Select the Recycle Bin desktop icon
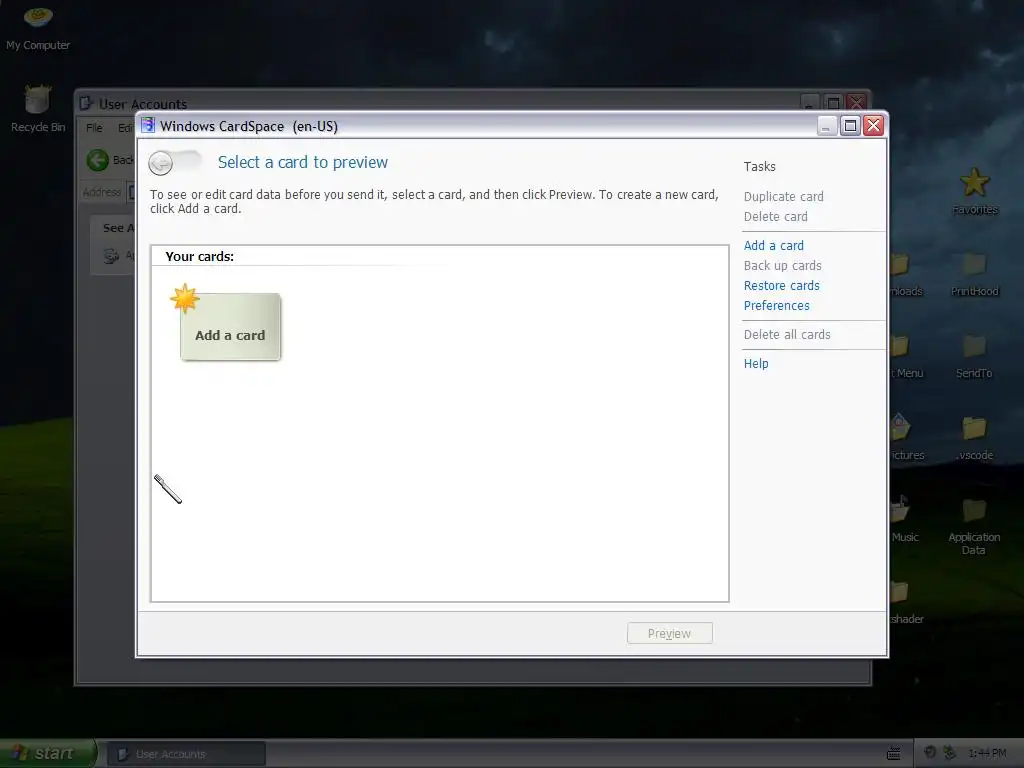Screen dimensions: 1024x768 click(38, 109)
